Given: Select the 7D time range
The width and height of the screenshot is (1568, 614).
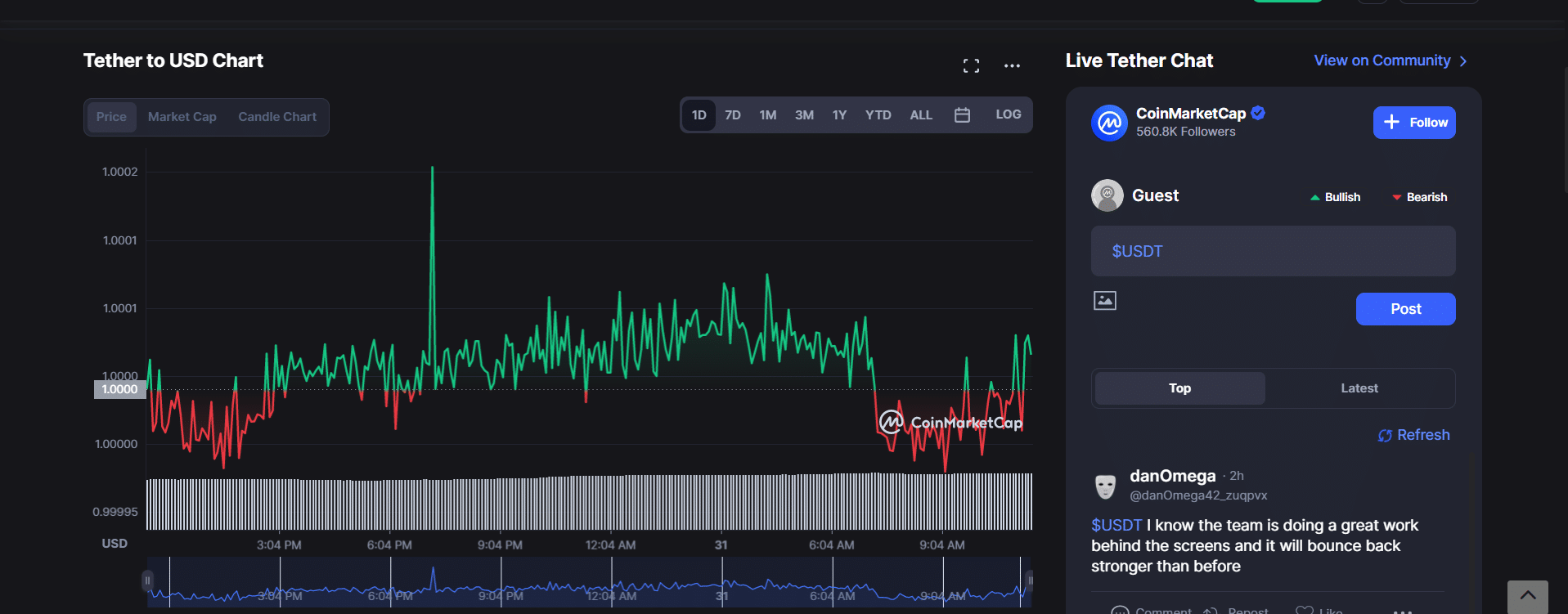Looking at the screenshot, I should 733,115.
